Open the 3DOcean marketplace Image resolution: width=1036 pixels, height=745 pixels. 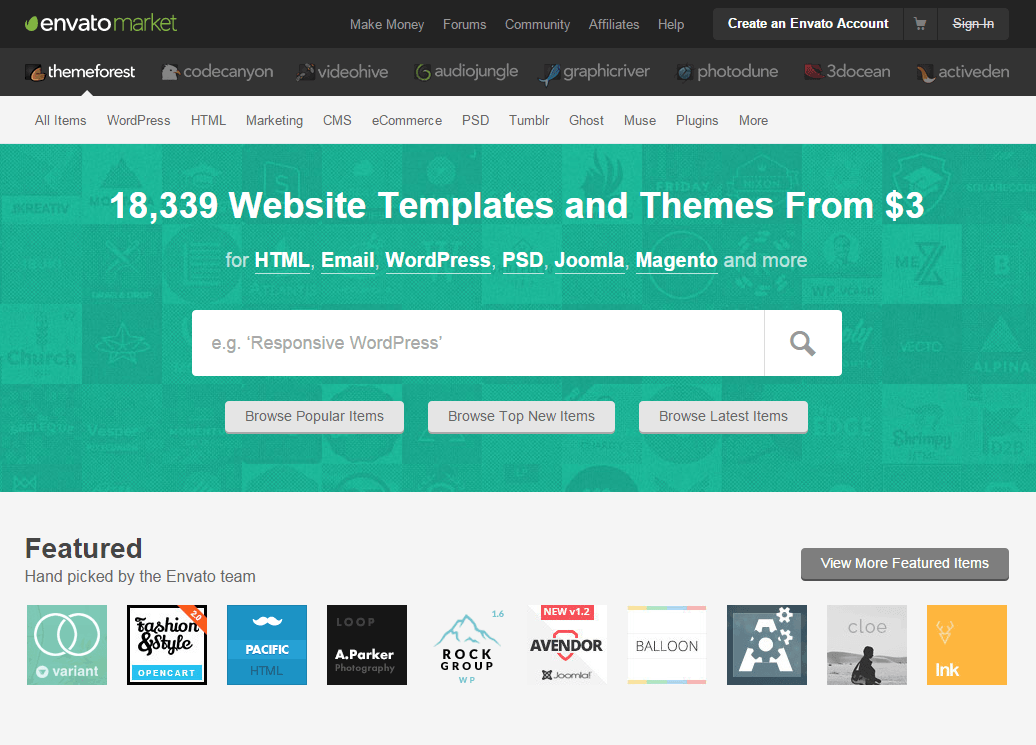[847, 72]
